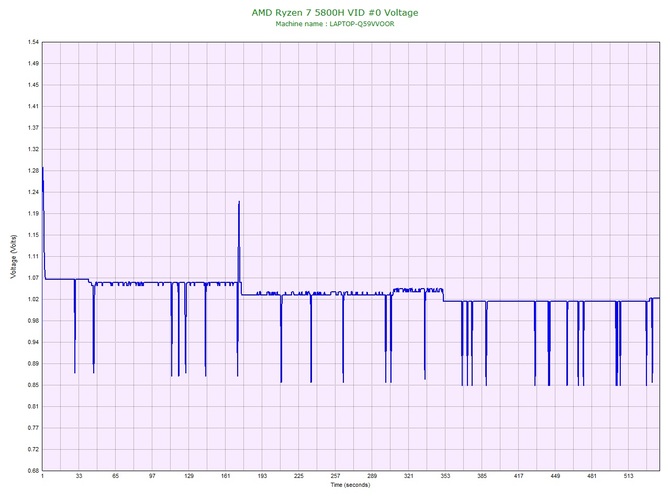670x502 pixels.
Task: Click the 33 tick label on the time axis
Action: (x=79, y=476)
